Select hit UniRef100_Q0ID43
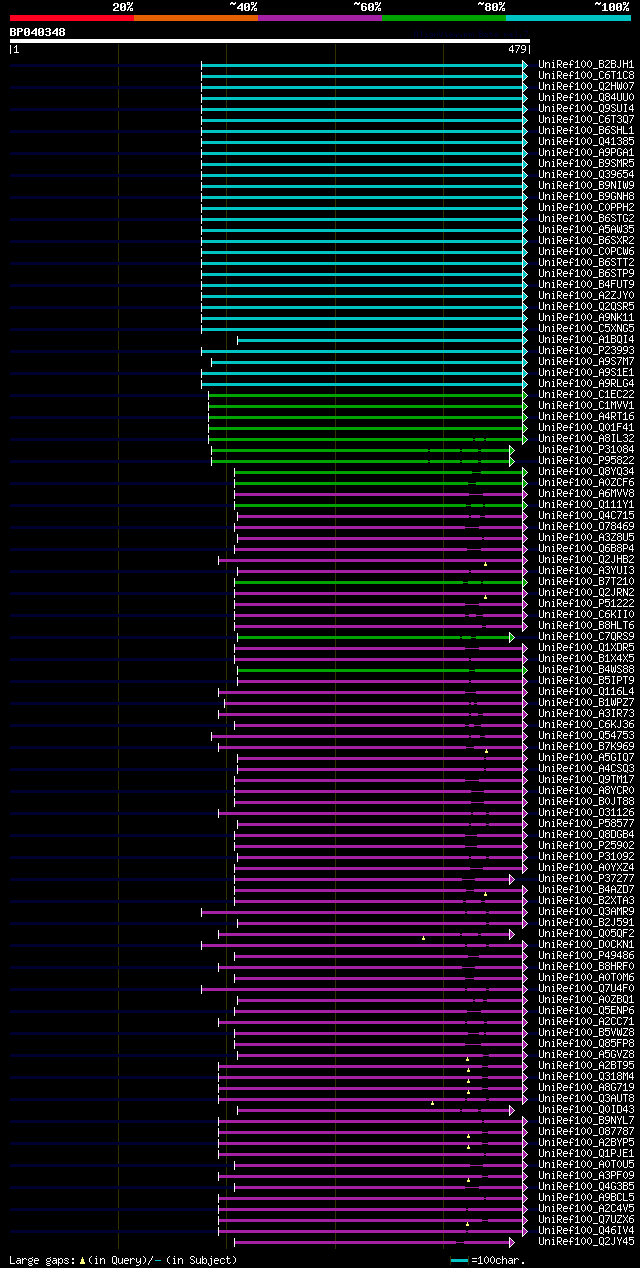The width and height of the screenshot is (640, 1268). 586,1109
